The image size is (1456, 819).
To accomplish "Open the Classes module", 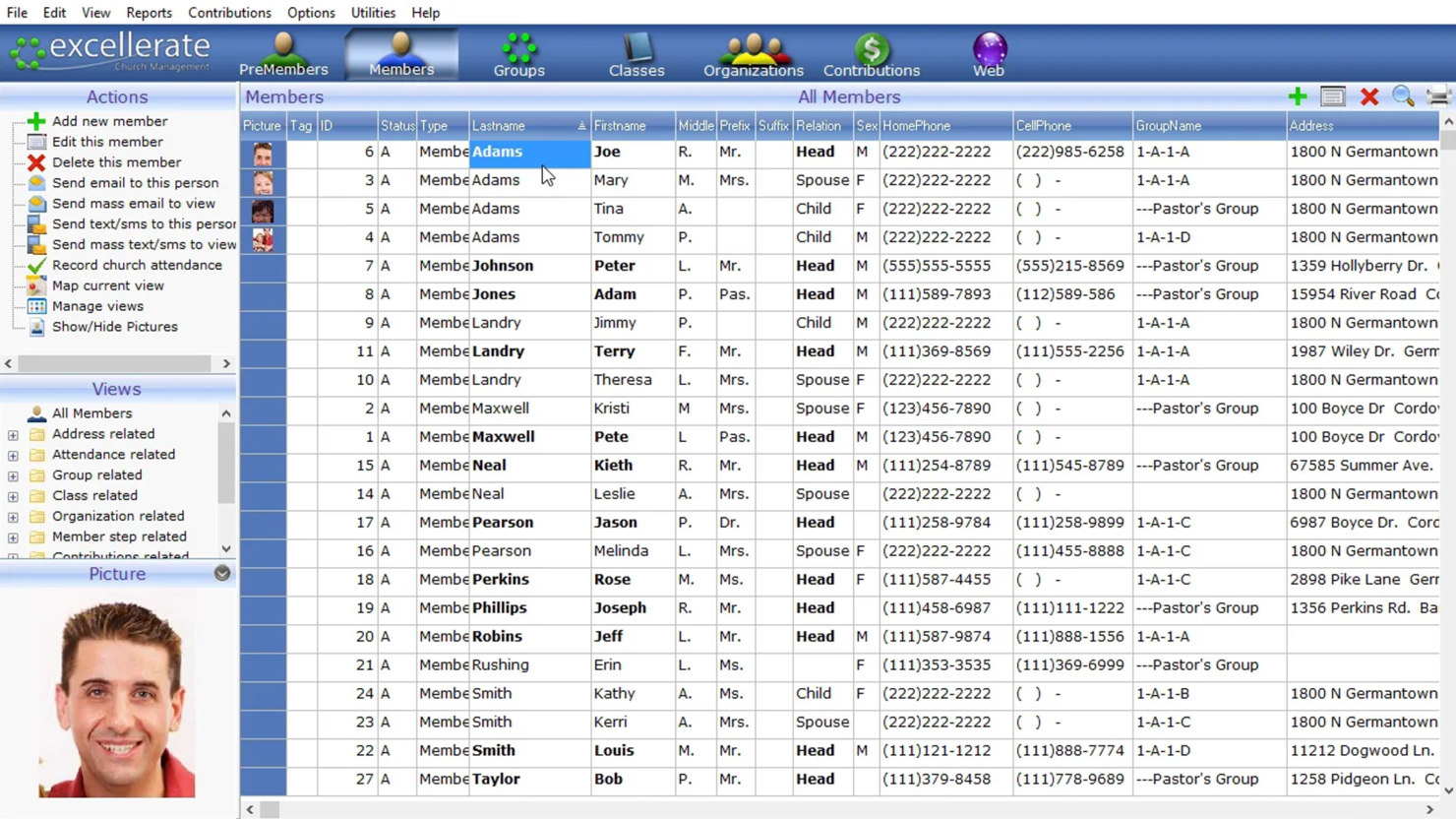I will (x=636, y=54).
